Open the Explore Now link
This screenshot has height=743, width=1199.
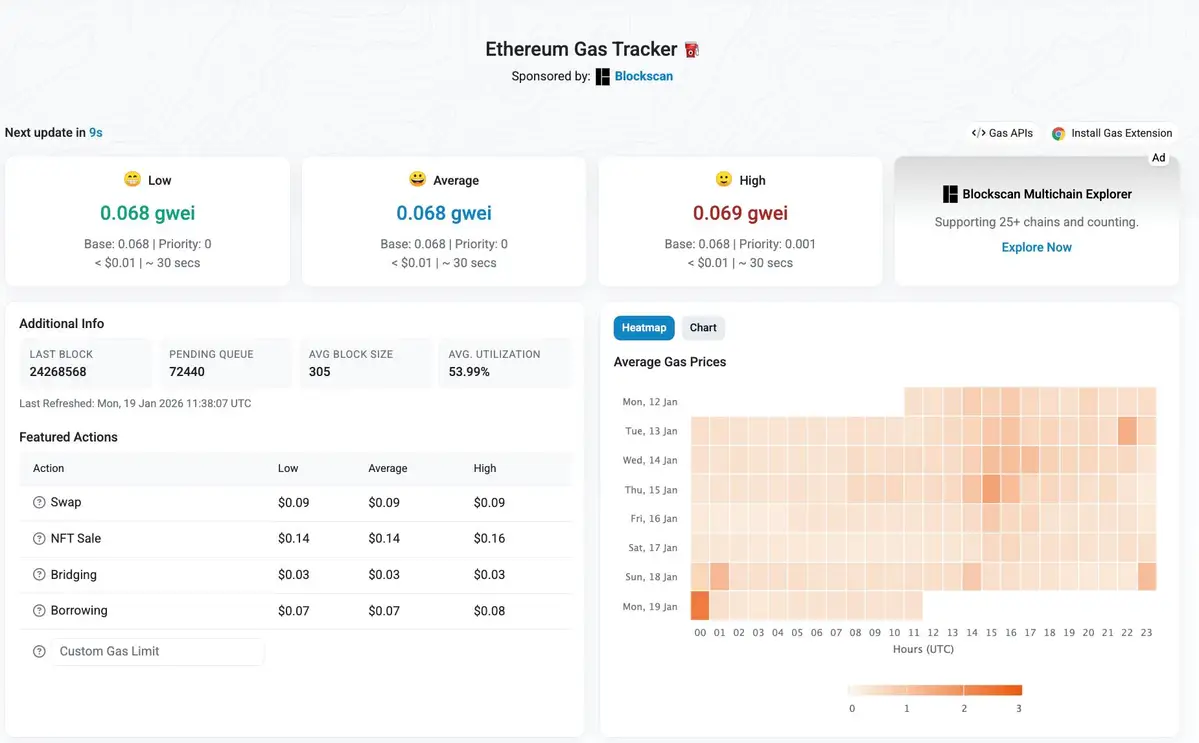tap(1036, 247)
